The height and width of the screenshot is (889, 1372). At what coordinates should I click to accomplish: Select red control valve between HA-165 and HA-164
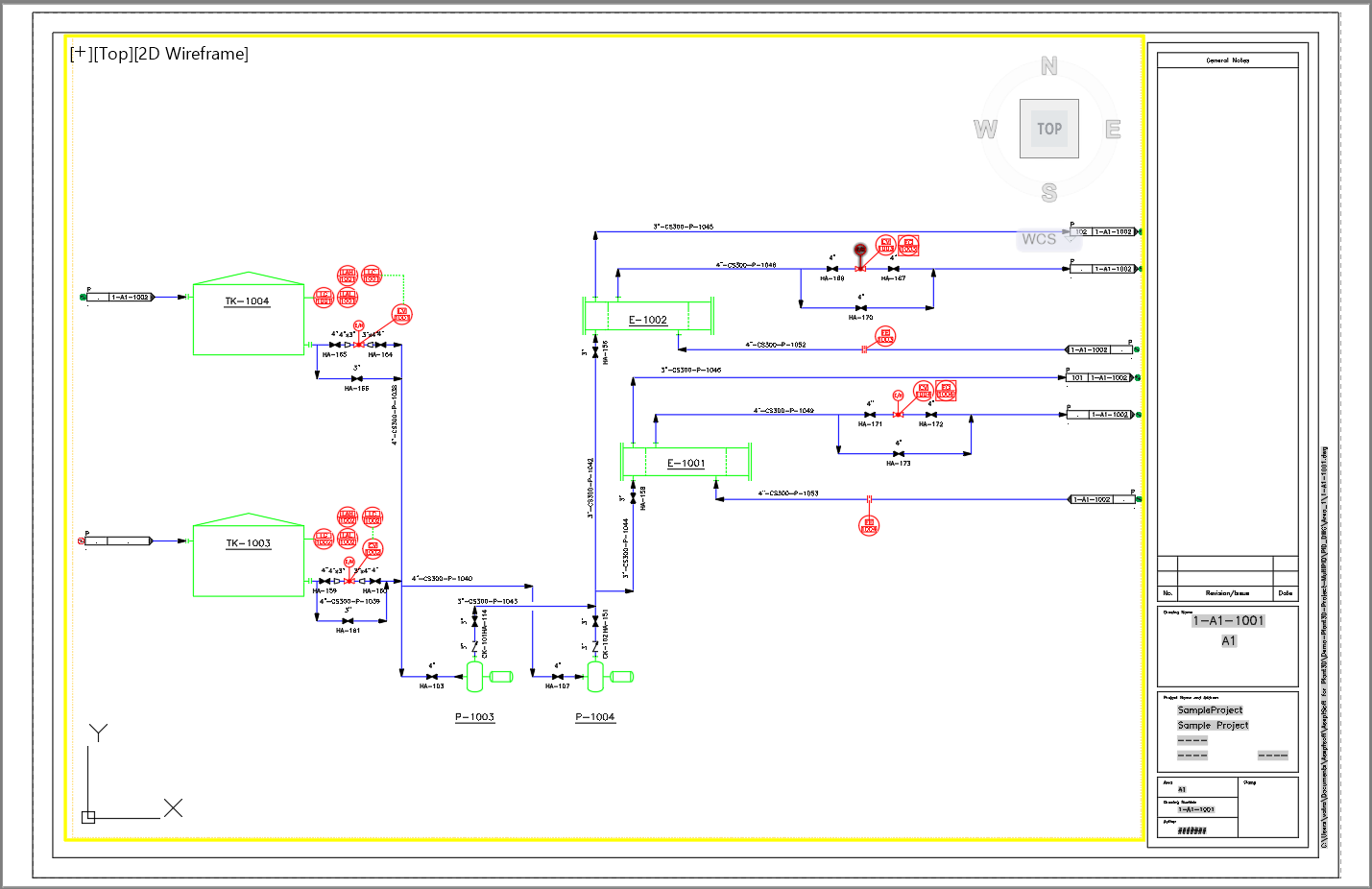click(x=358, y=344)
